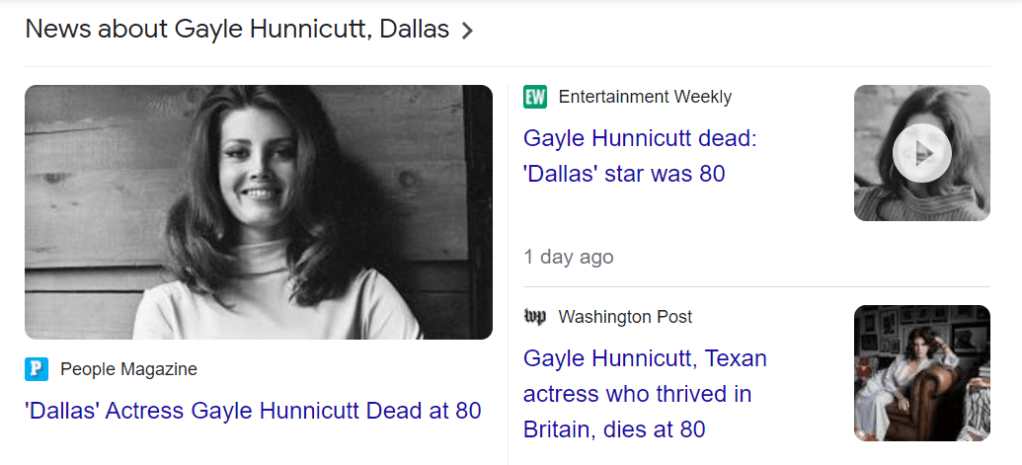Click the ''Dallas' star was 80' headline line
Viewport: 1022px width, 465px height.
623,174
